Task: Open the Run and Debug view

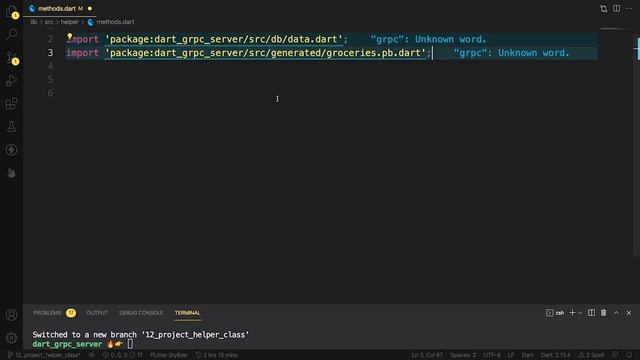Action: coord(11,80)
